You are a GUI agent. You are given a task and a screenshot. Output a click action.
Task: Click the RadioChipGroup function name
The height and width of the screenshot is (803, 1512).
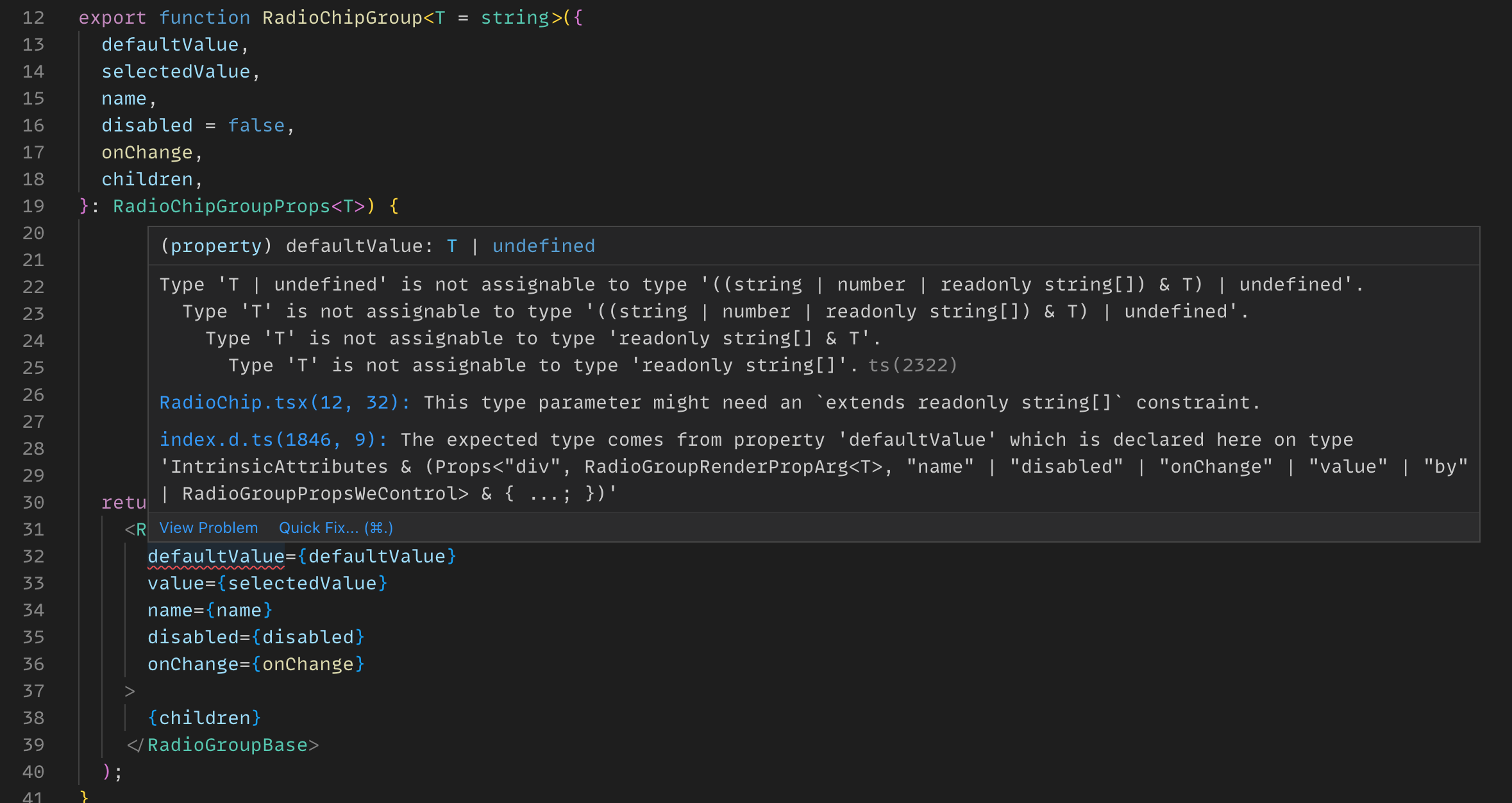[x=342, y=18]
